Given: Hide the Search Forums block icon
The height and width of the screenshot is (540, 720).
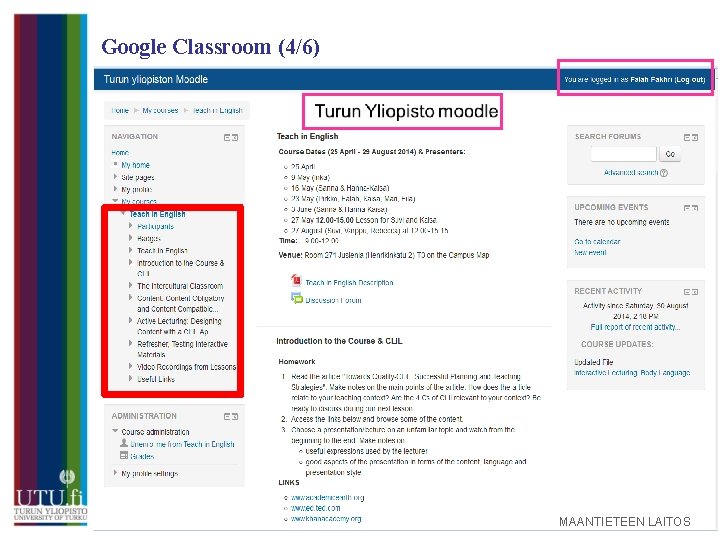Looking at the screenshot, I should [x=687, y=137].
